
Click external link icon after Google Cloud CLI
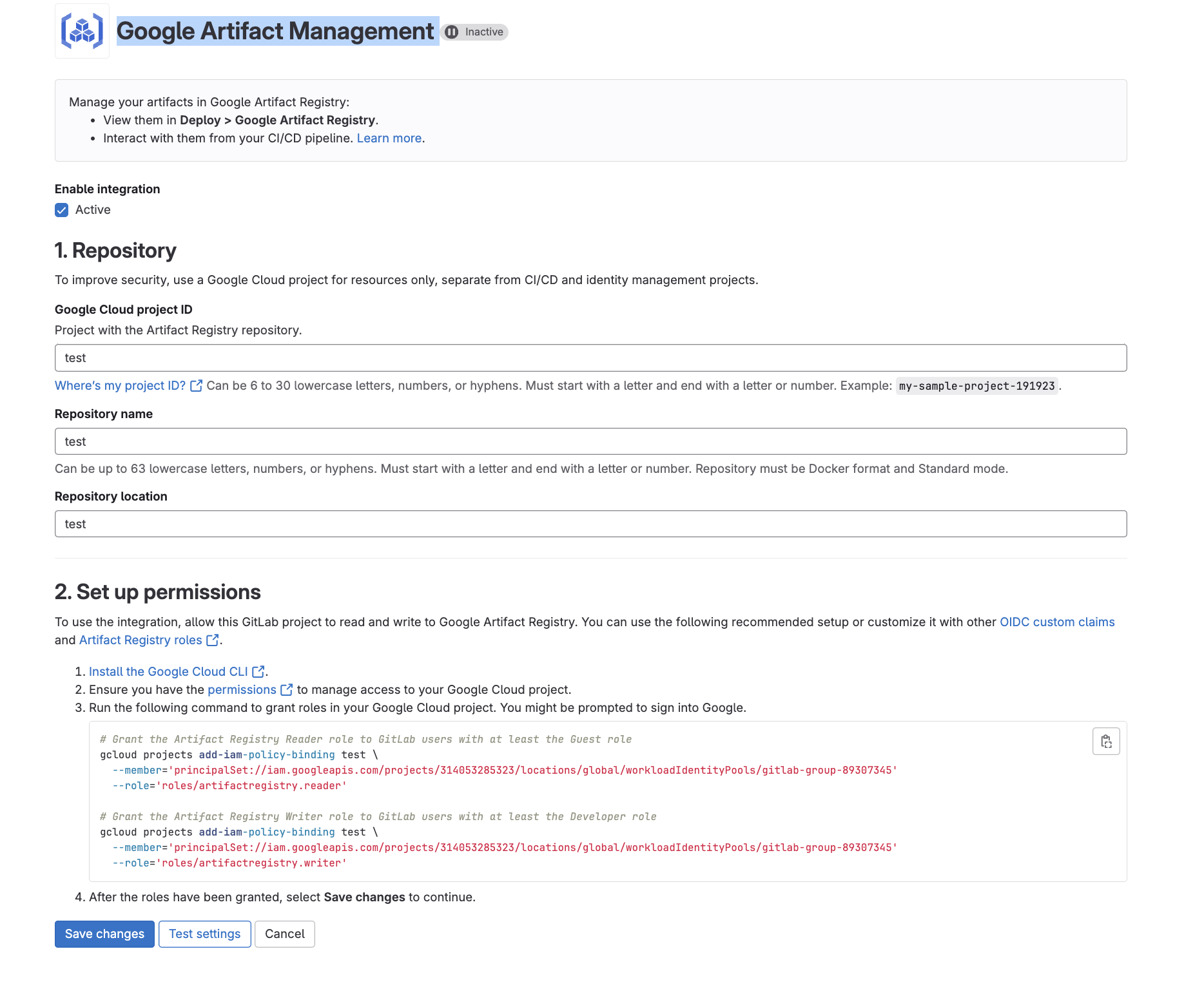258,672
